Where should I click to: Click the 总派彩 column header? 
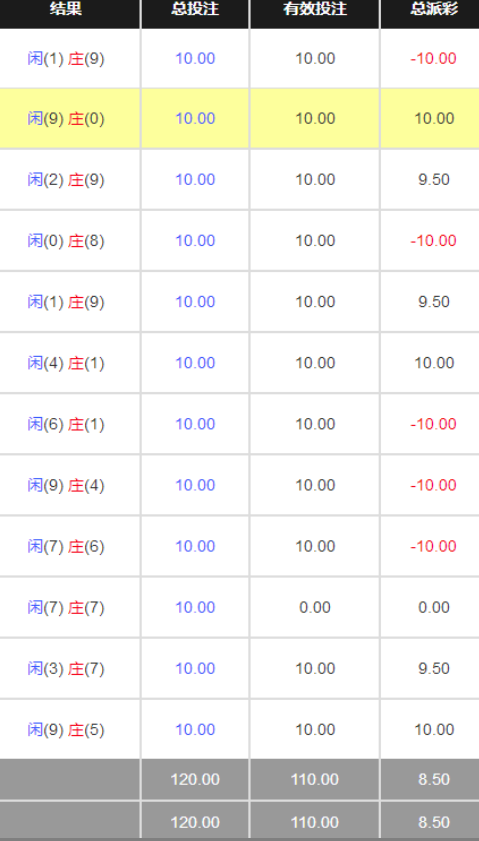(434, 9)
